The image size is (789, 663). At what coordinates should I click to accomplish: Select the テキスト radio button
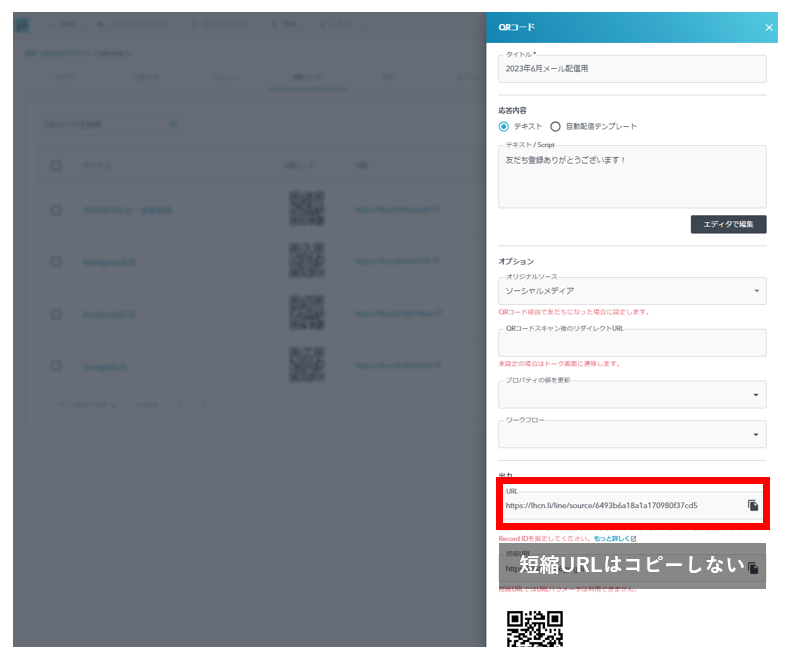(x=504, y=127)
